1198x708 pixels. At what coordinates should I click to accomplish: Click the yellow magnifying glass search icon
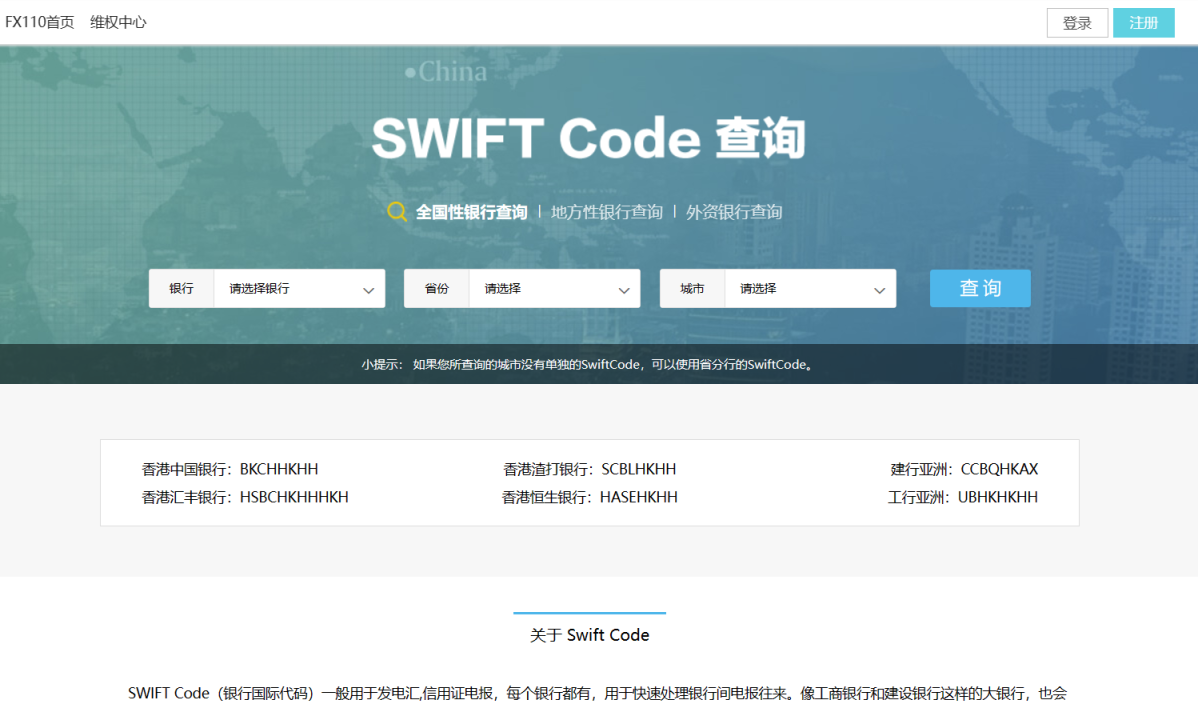point(397,211)
